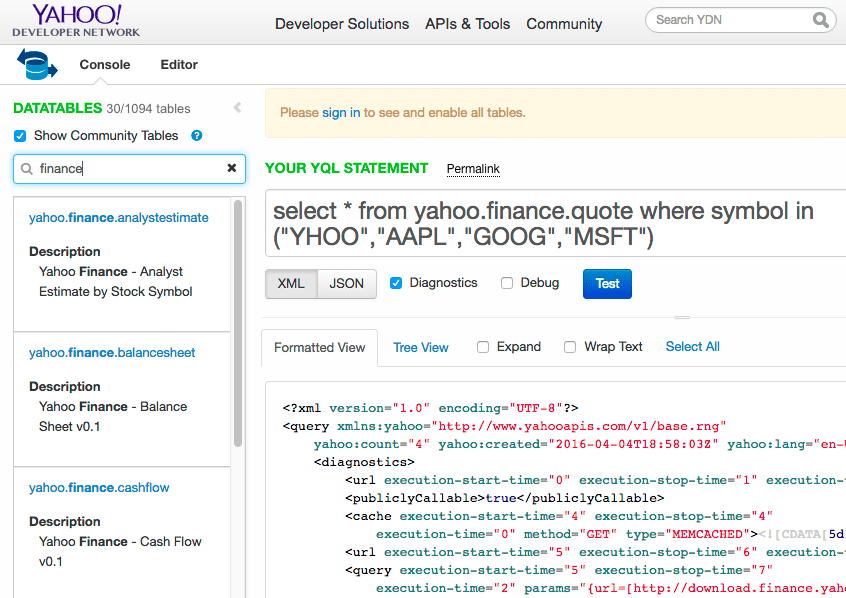The image size is (846, 598).
Task: Check the Expand option above the results
Action: pyautogui.click(x=482, y=346)
